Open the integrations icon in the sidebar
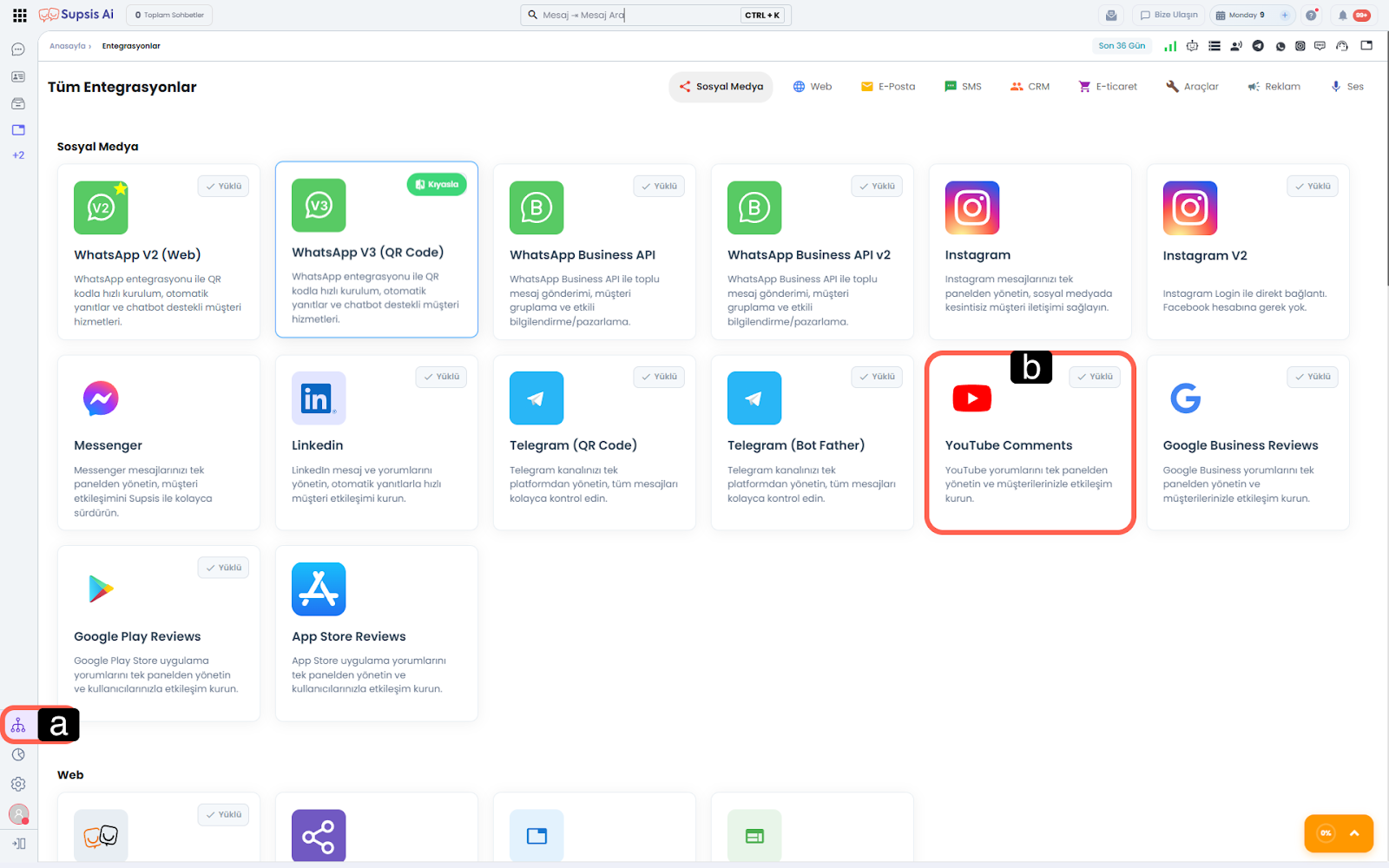 pos(18,726)
